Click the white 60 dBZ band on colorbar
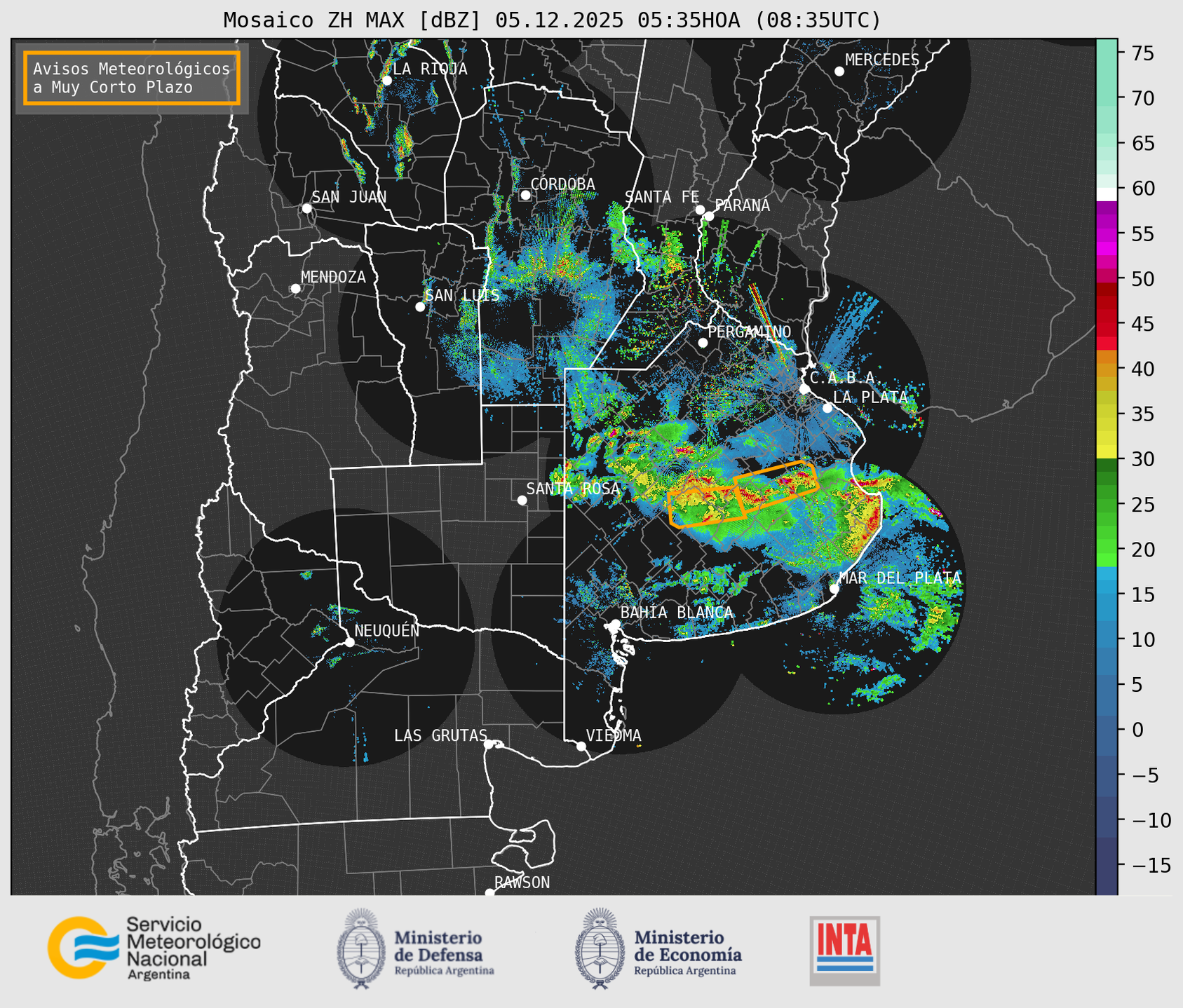This screenshot has width=1183, height=1008. pos(1106,193)
